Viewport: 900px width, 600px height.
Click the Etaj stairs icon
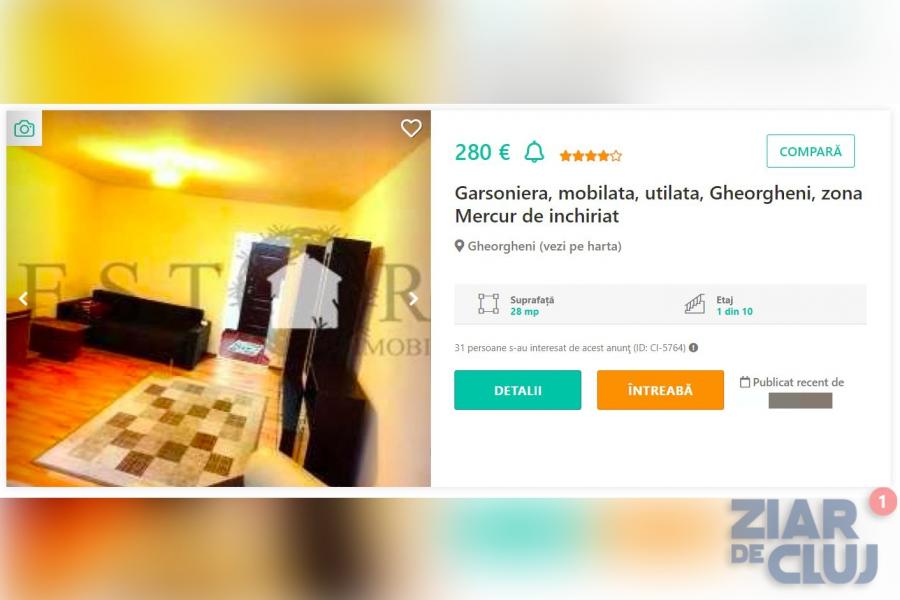click(x=695, y=304)
